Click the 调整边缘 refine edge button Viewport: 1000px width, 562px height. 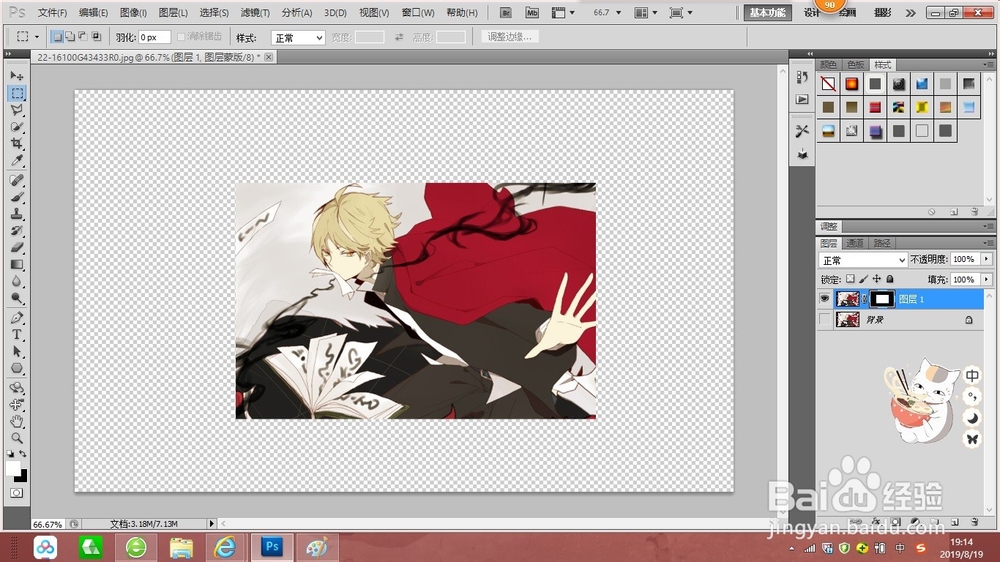pos(510,37)
